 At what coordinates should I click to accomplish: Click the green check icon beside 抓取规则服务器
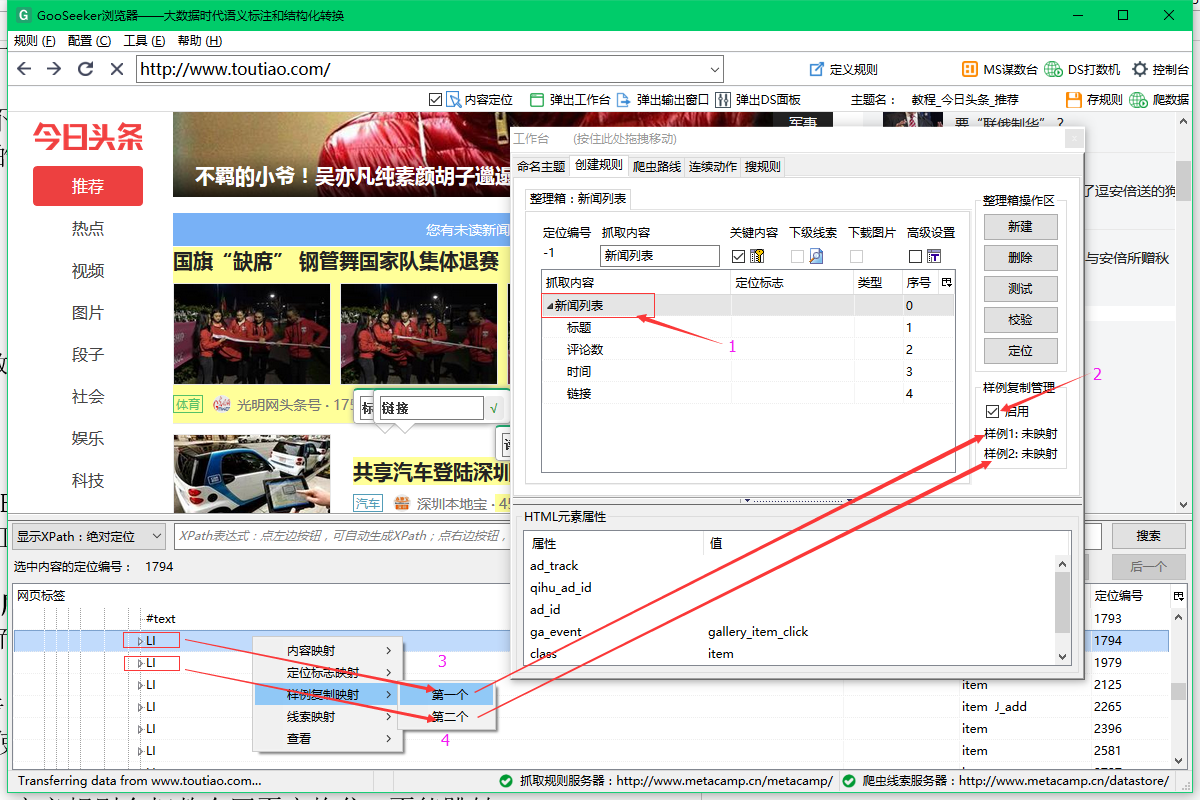pos(507,781)
